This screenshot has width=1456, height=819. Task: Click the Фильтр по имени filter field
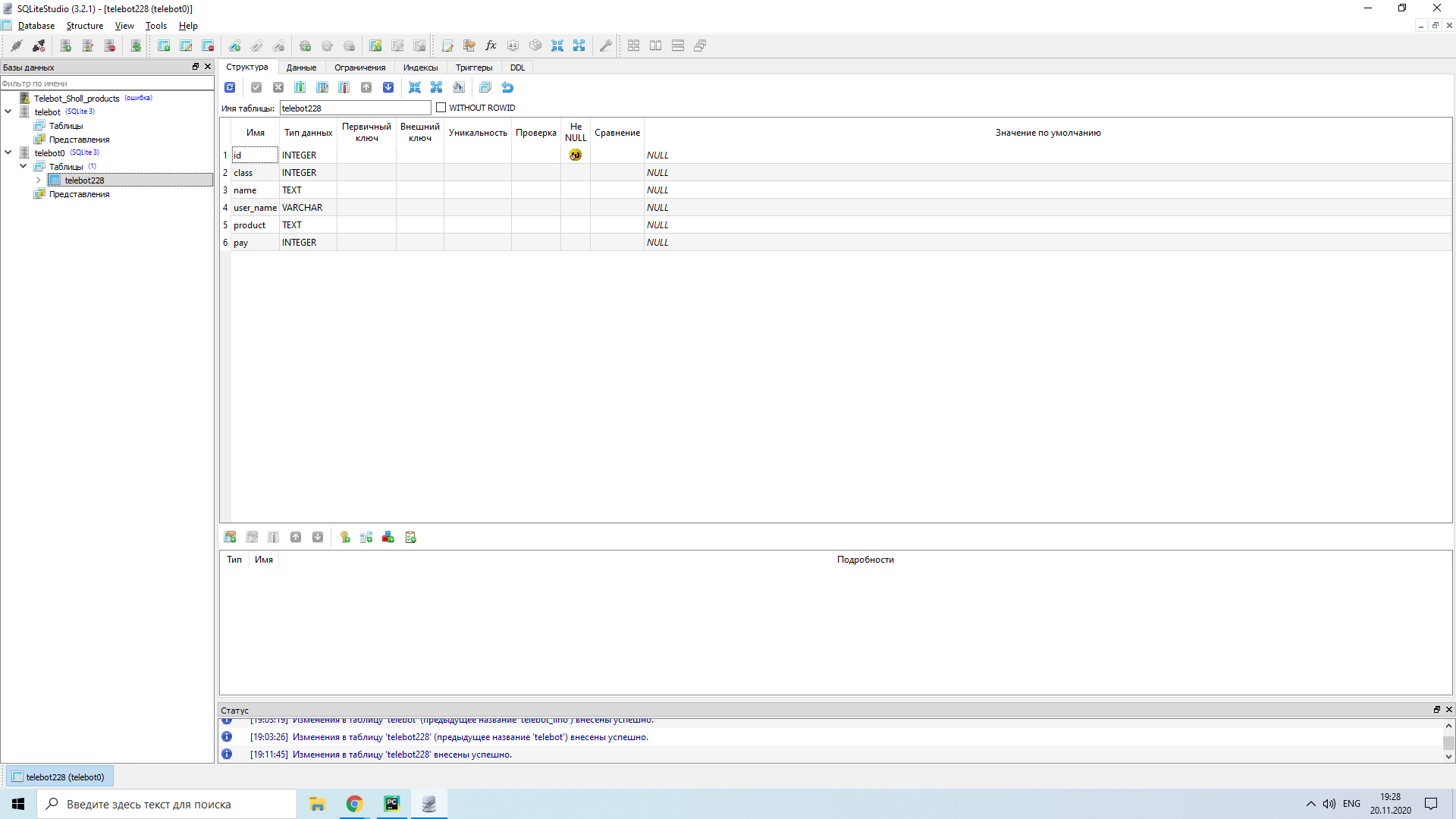pos(107,83)
